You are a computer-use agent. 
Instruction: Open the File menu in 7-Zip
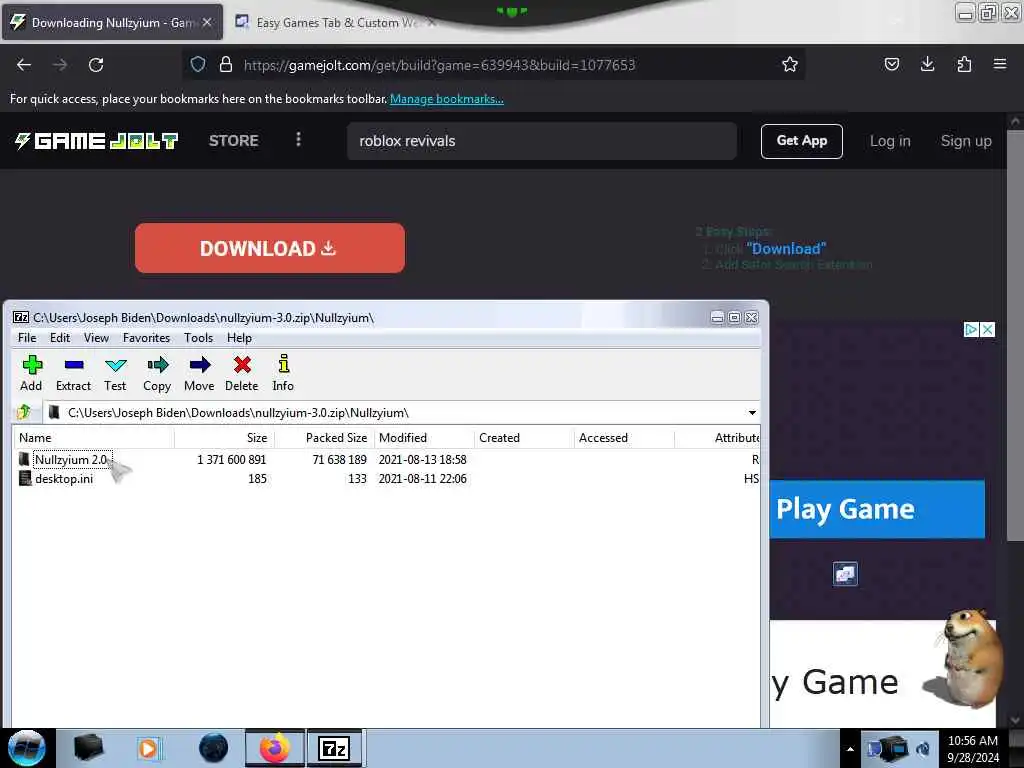[27, 338]
